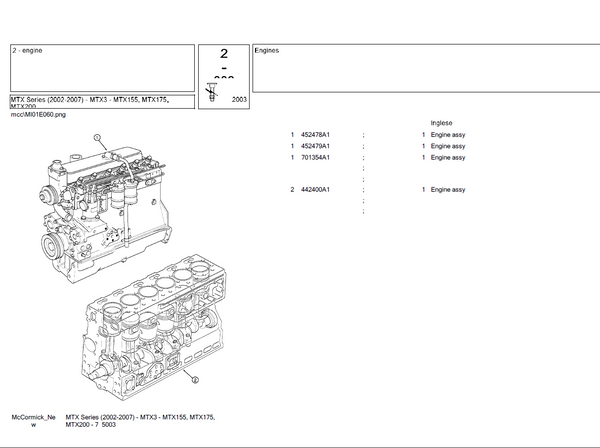The height and width of the screenshot is (448, 600).
Task: Click the complete engine assembly illustration
Action: click(106, 214)
